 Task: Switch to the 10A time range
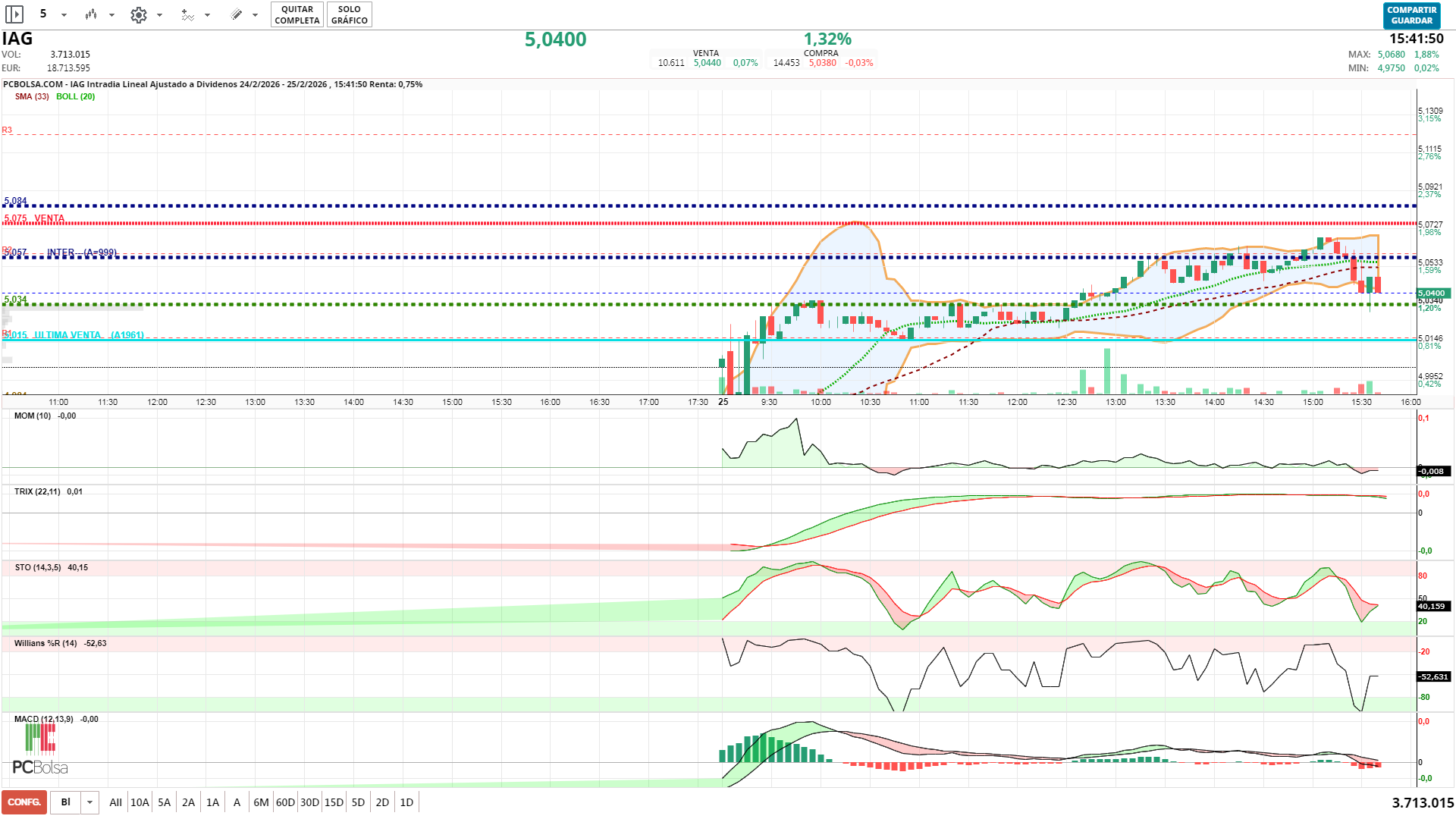click(x=140, y=802)
